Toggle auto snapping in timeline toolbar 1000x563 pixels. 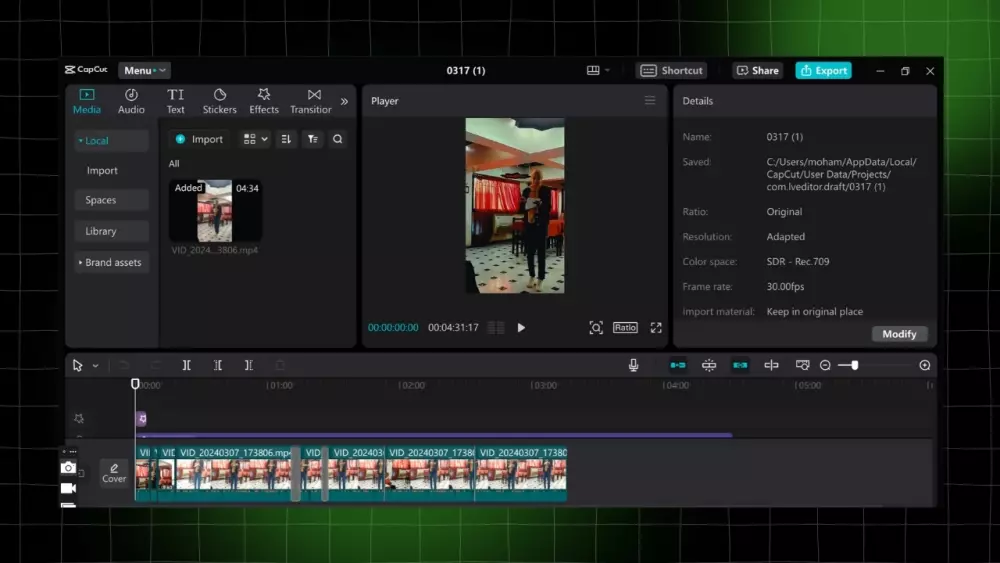click(709, 366)
